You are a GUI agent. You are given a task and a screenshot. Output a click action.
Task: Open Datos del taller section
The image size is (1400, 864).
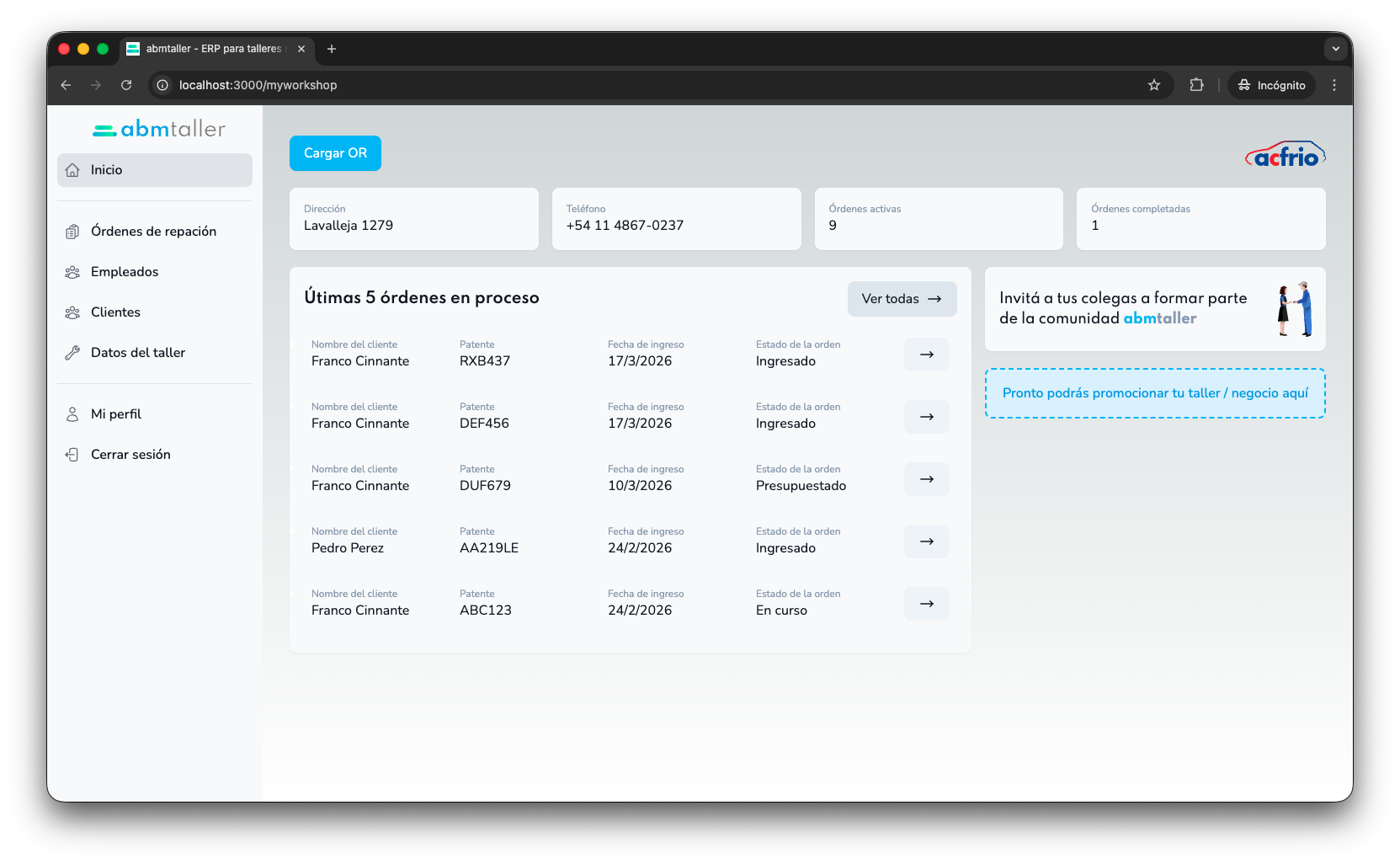(155, 353)
